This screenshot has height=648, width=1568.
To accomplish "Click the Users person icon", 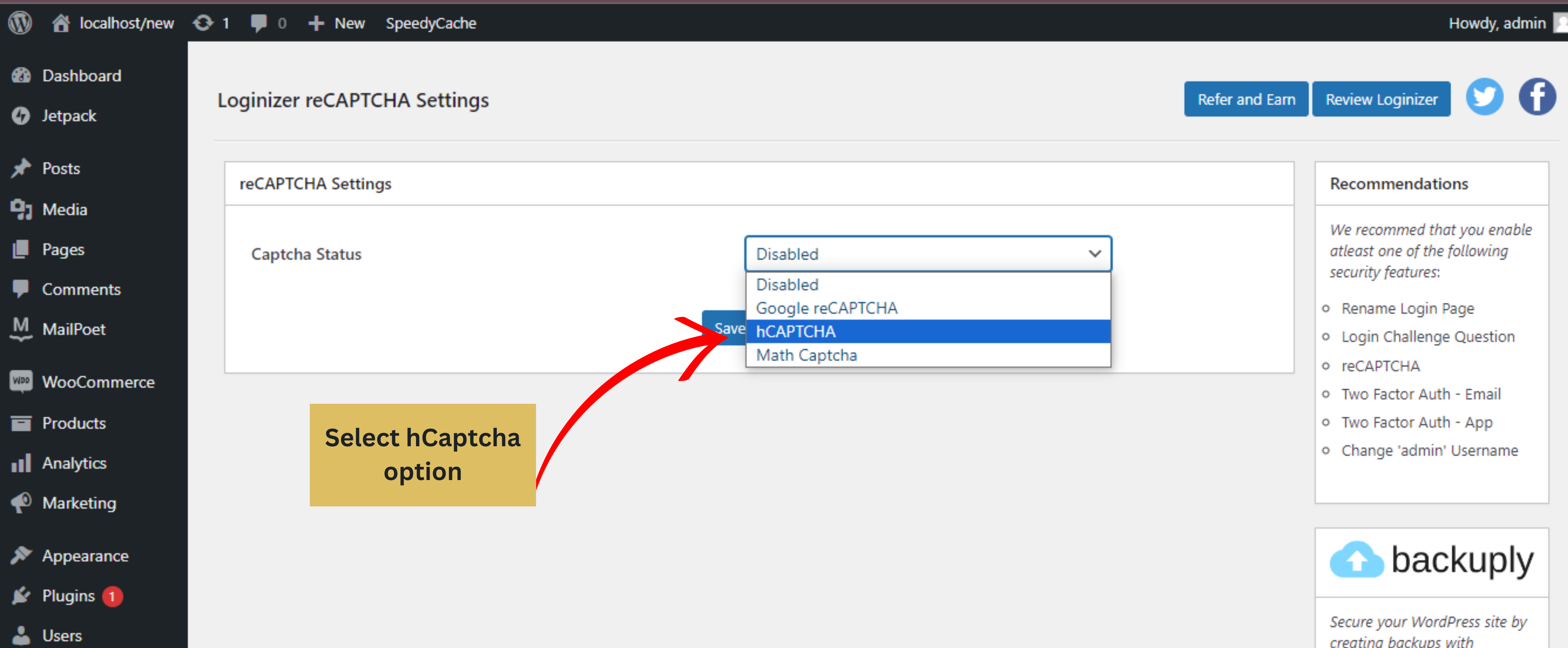I will tap(21, 635).
